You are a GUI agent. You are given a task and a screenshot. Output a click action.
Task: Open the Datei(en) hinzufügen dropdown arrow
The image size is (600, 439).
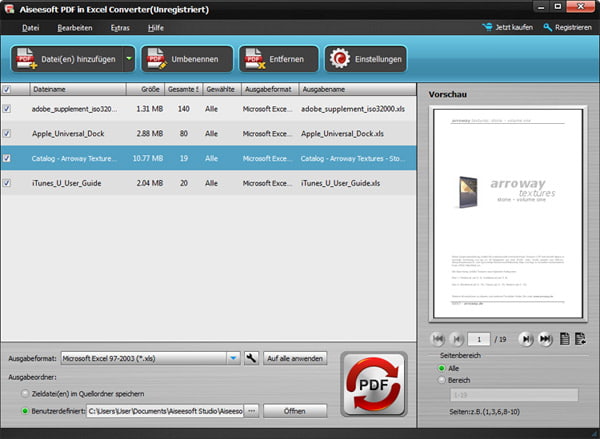(x=128, y=60)
